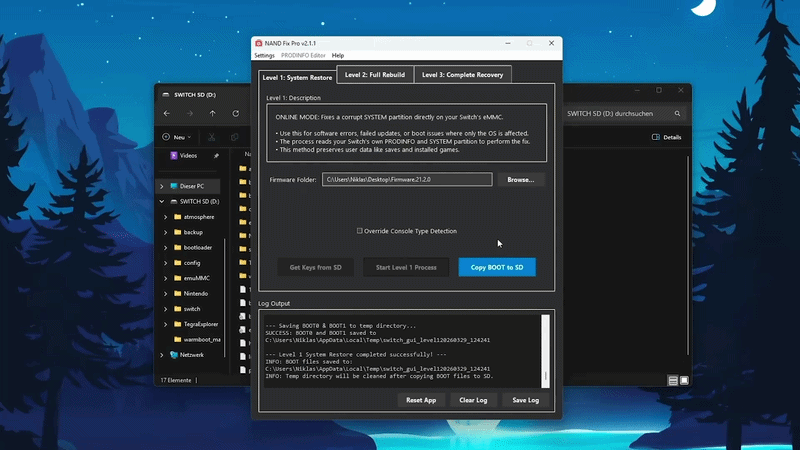The image size is (800, 450).
Task: Click the Log Output text area
Action: (403, 351)
